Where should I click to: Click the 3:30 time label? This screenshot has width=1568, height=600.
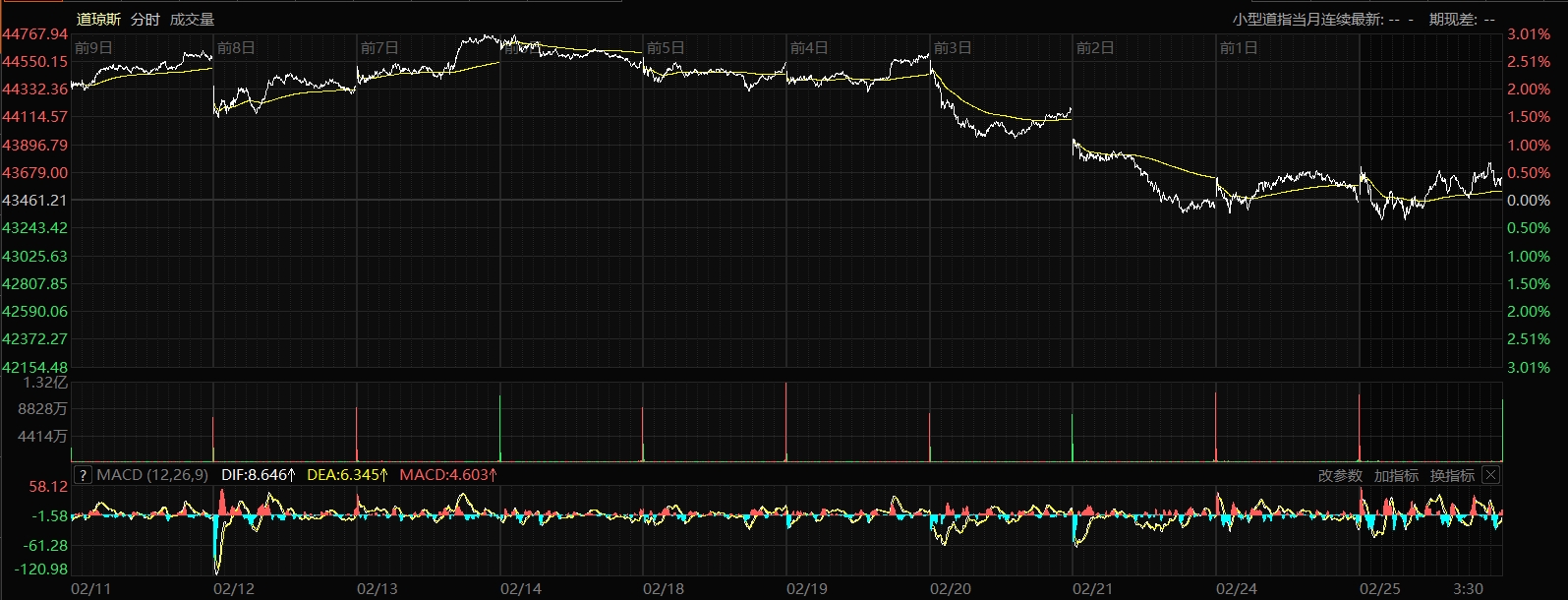pos(1469,588)
